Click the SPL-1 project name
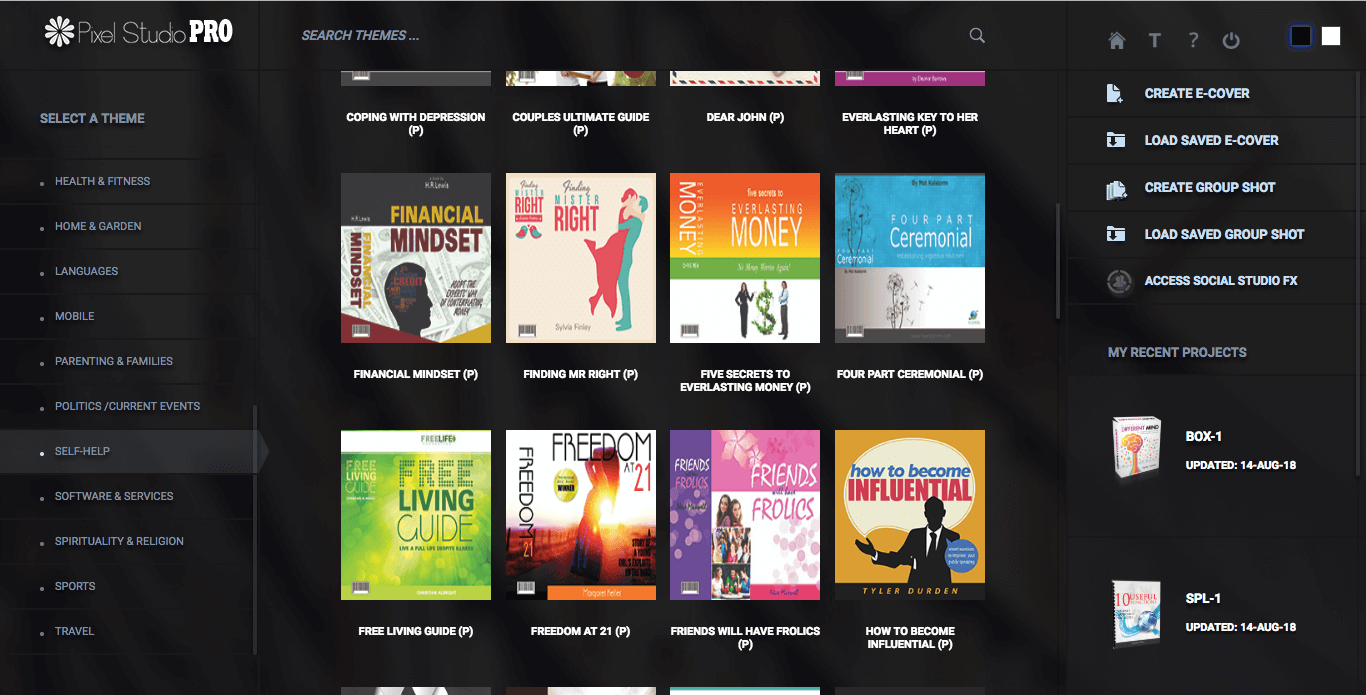The height and width of the screenshot is (695, 1366). point(1203,599)
